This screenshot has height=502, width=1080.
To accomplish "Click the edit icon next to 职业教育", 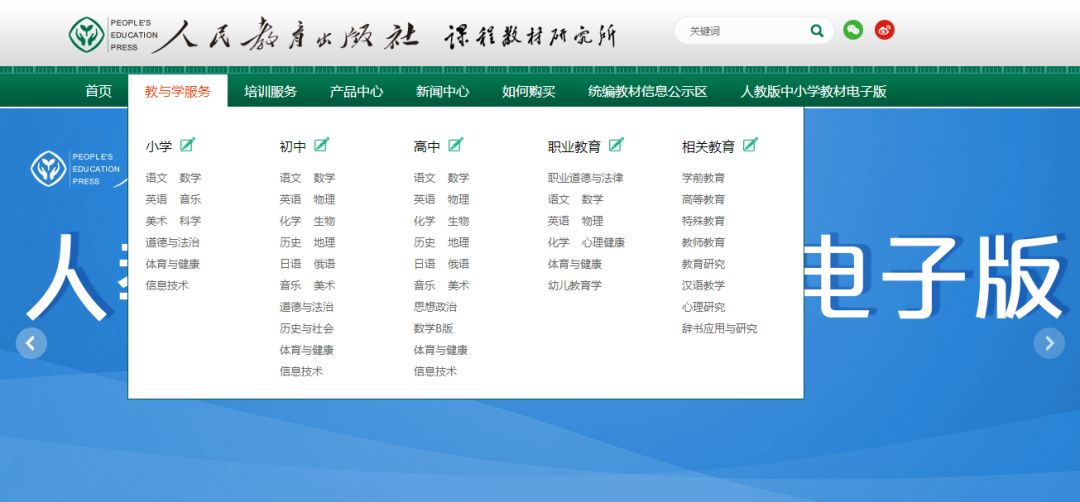I will click(x=616, y=145).
